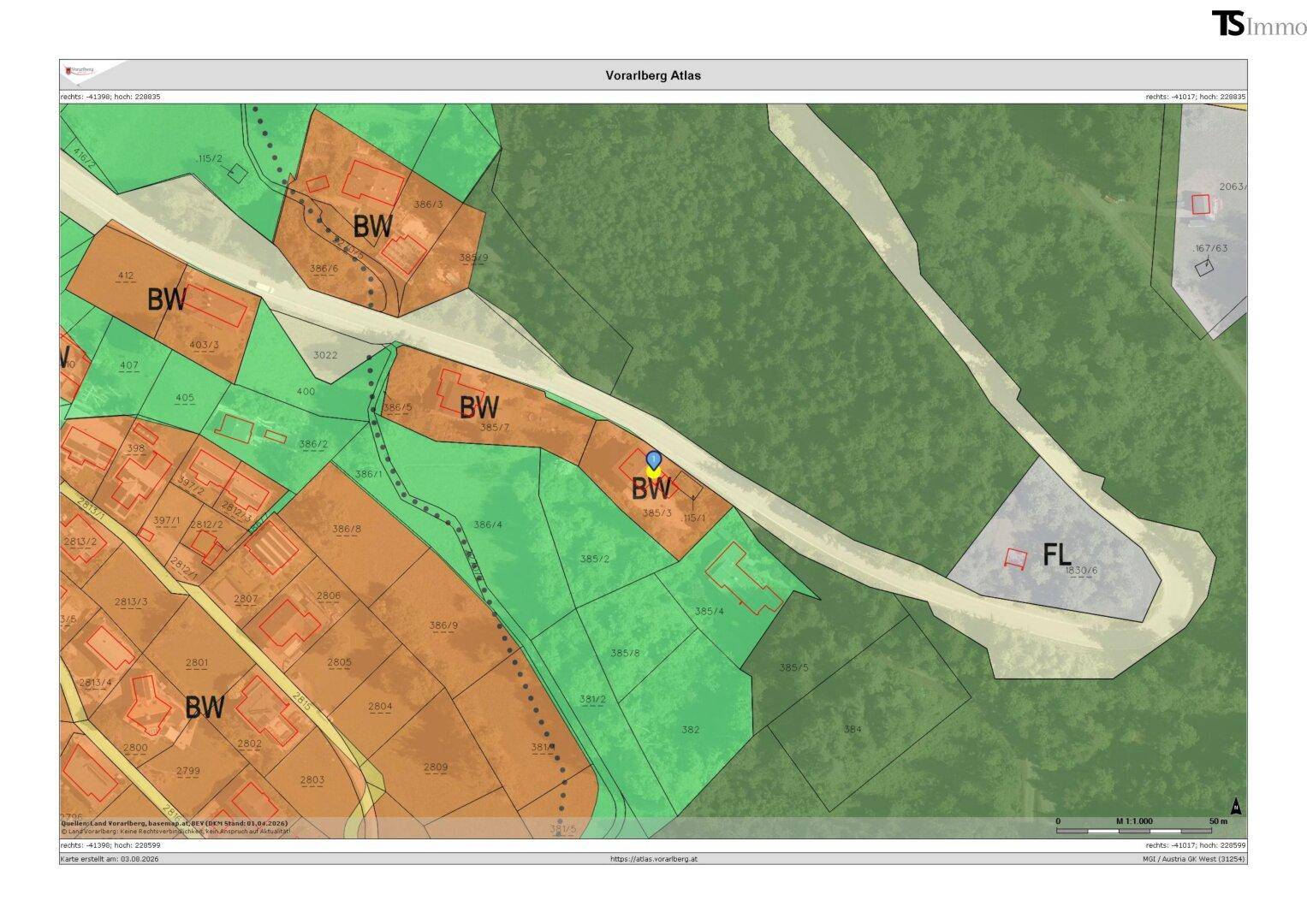Select parcel number 407
Screen dimensions: 1307x924
(x=128, y=365)
